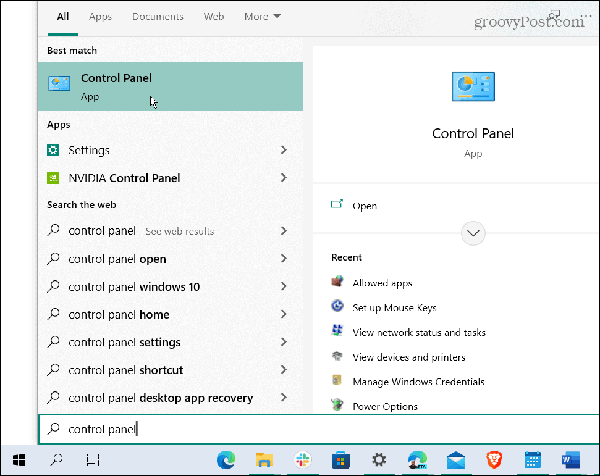The width and height of the screenshot is (600, 476).
Task: Open recent item Set up Mouse Keys
Action: (x=395, y=308)
